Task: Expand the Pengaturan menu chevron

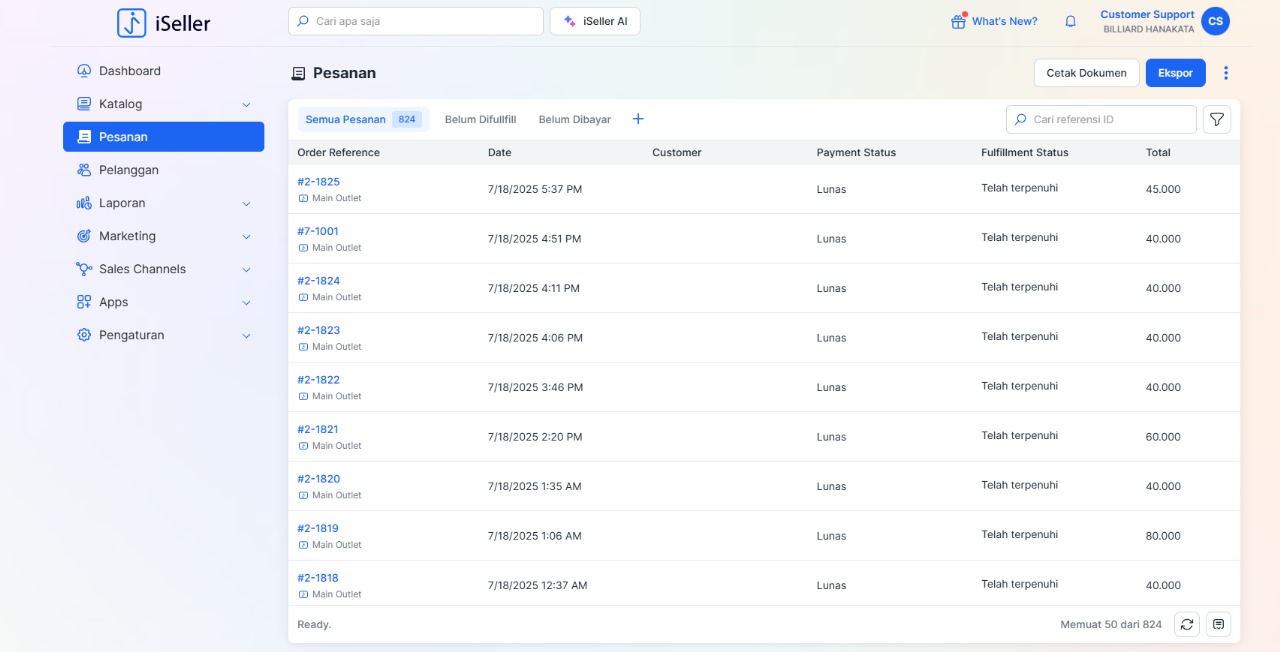Action: (x=246, y=335)
